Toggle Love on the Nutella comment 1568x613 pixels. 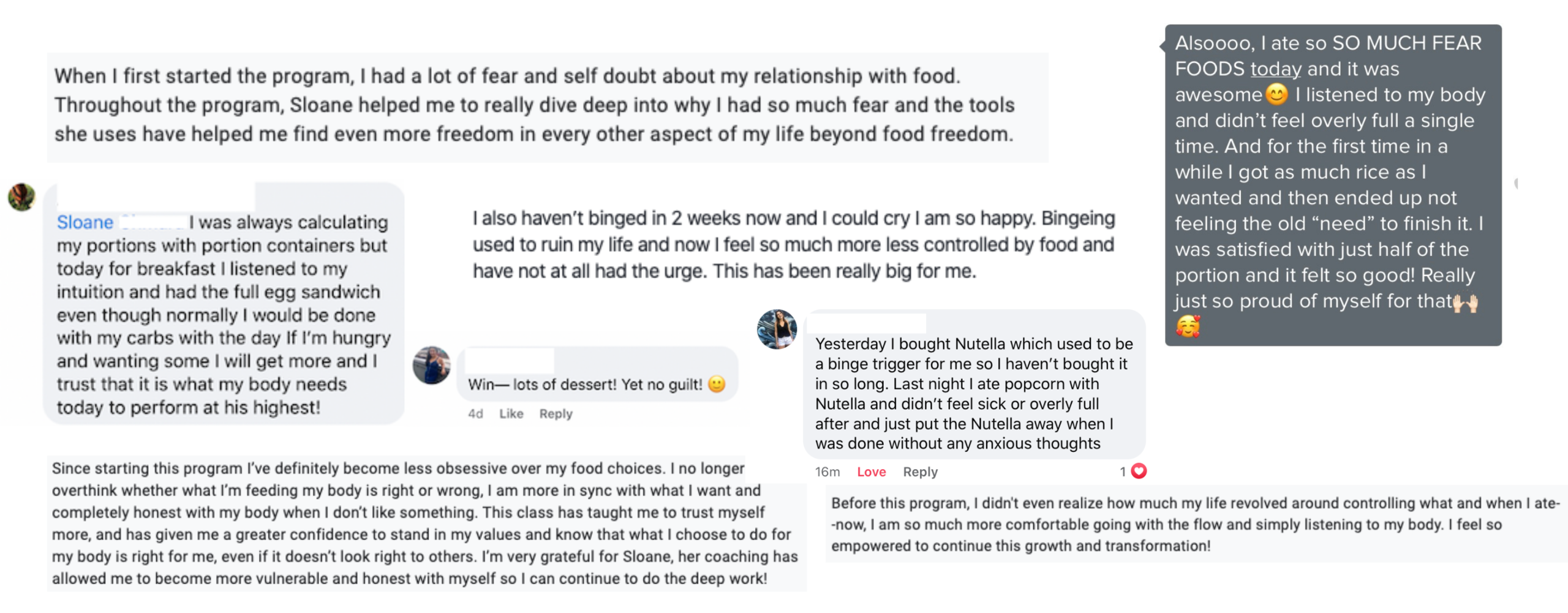(871, 472)
